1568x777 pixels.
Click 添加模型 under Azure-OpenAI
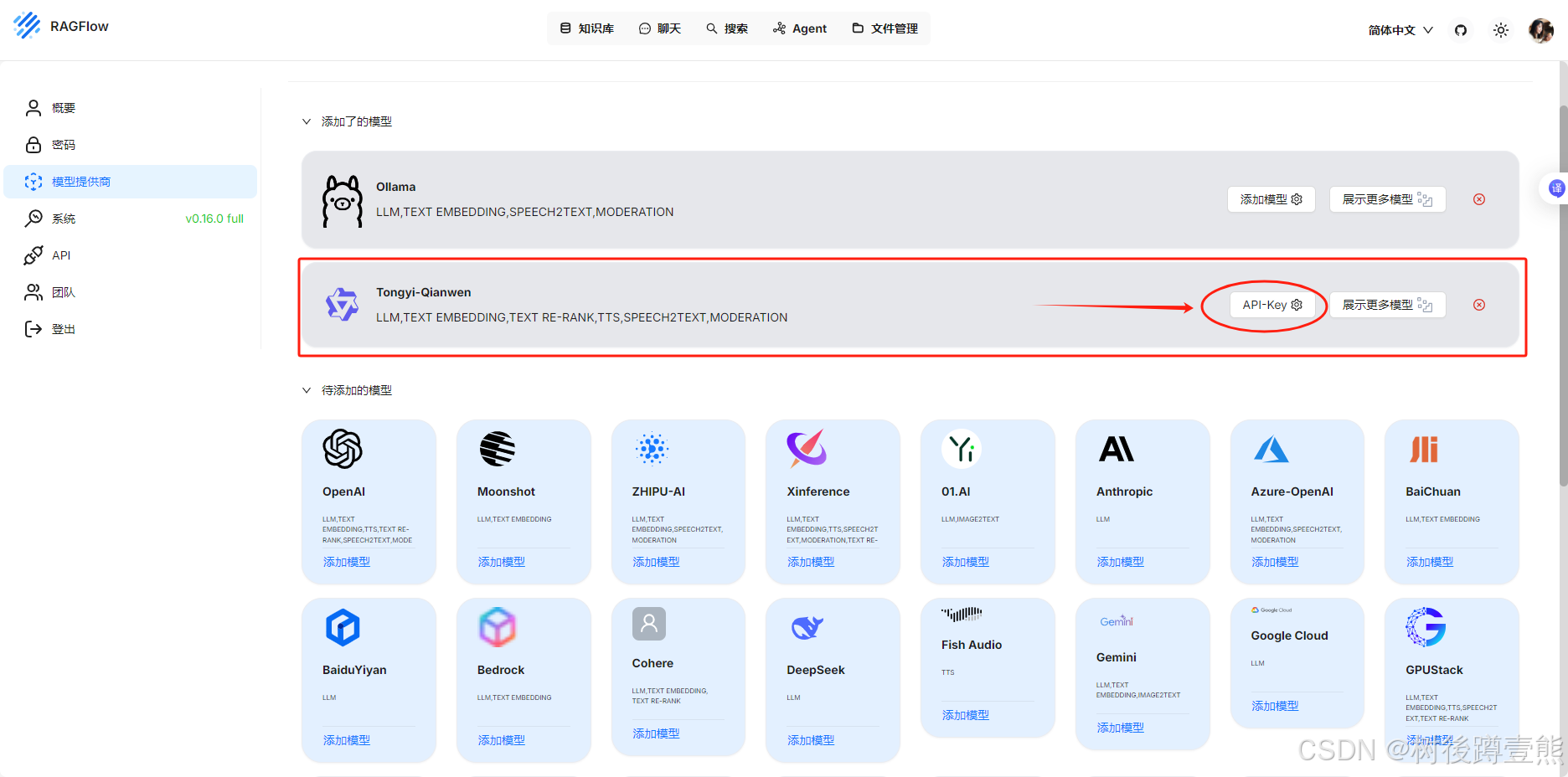pyautogui.click(x=1275, y=562)
